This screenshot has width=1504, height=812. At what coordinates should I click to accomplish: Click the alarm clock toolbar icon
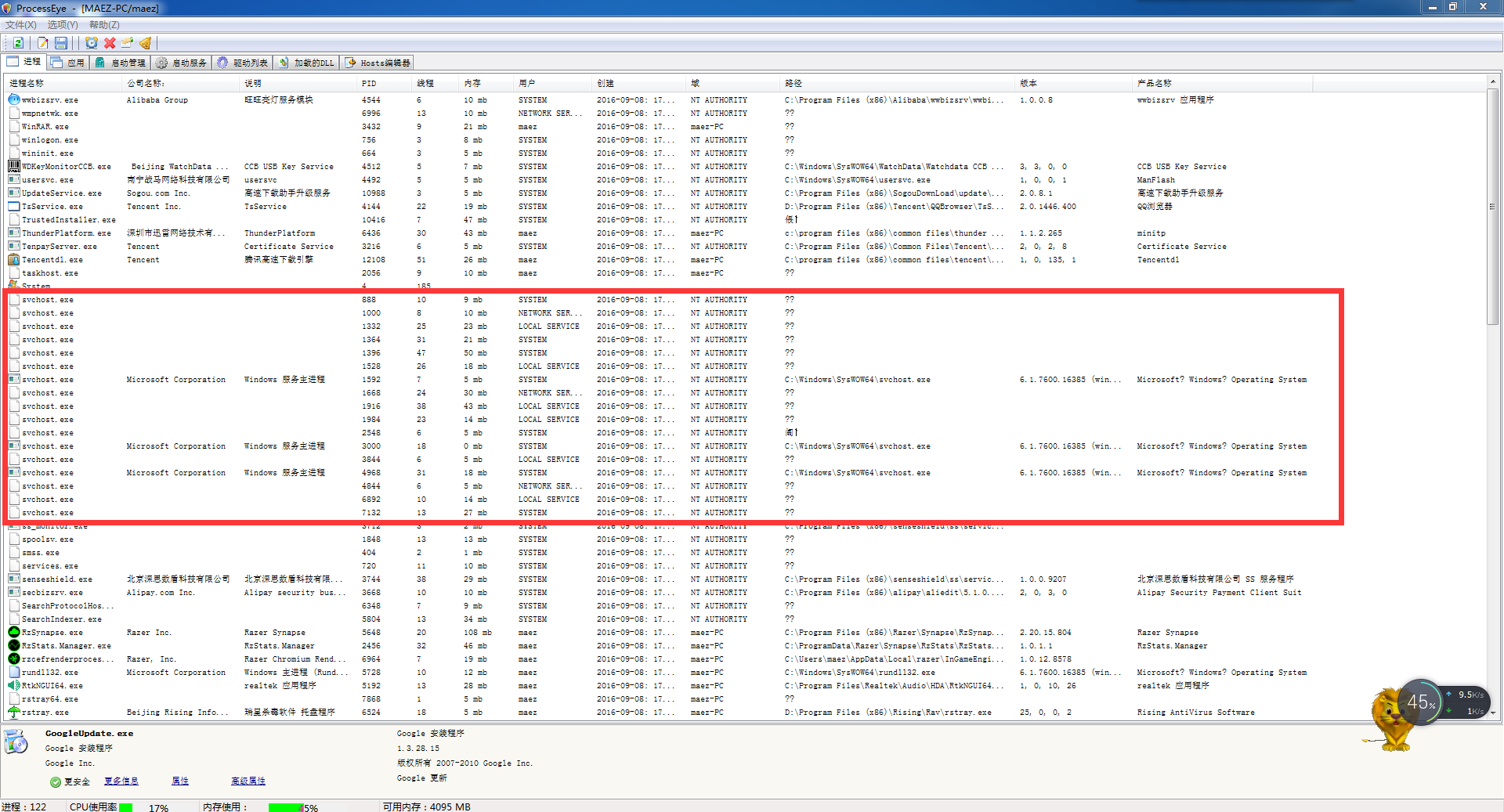[x=92, y=43]
